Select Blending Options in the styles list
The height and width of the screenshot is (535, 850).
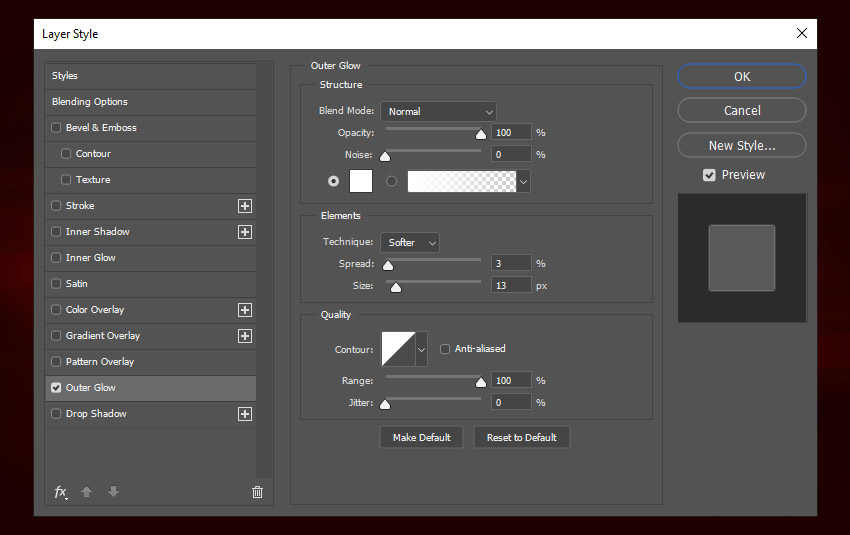coord(90,102)
